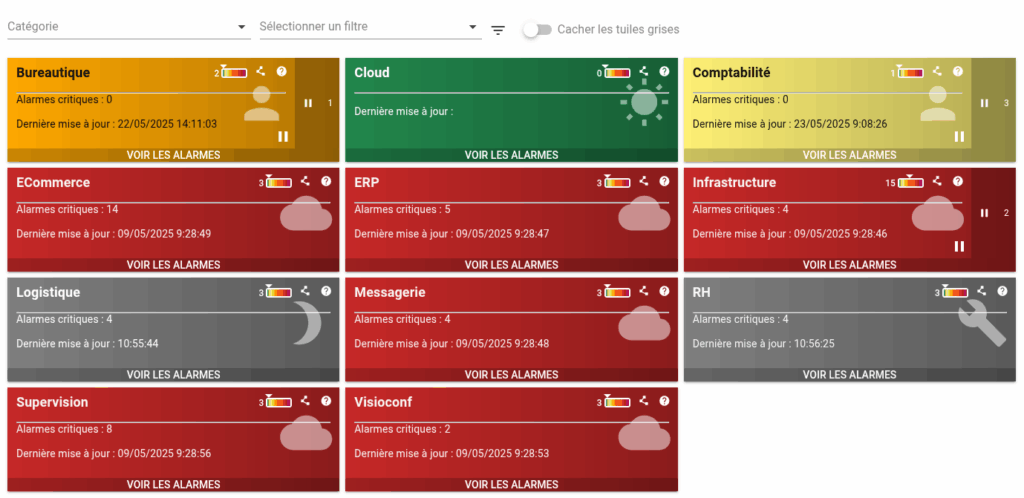Click the RH severity gauge icon
The width and height of the screenshot is (1024, 498).
coord(955,292)
